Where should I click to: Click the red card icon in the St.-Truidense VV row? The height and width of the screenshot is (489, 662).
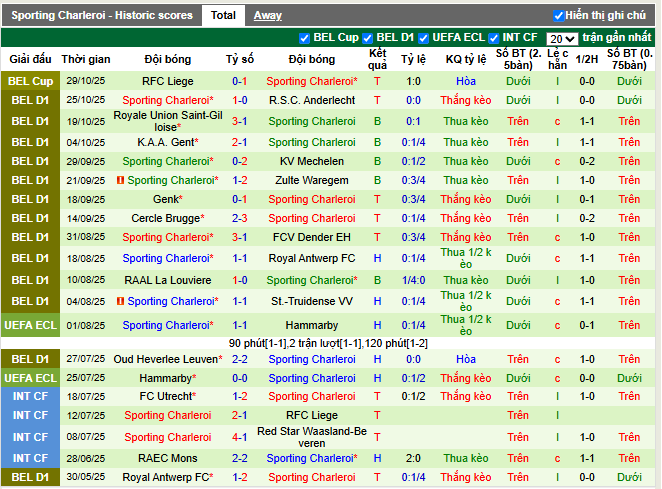(120, 301)
